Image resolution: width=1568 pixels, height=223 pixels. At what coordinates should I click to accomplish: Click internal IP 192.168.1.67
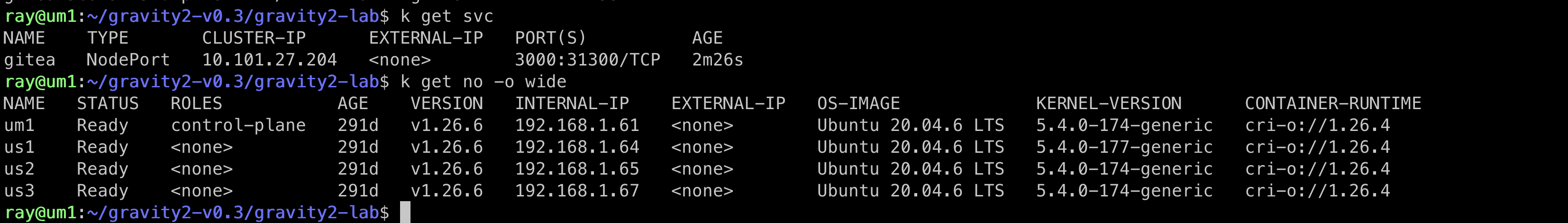coord(576,191)
